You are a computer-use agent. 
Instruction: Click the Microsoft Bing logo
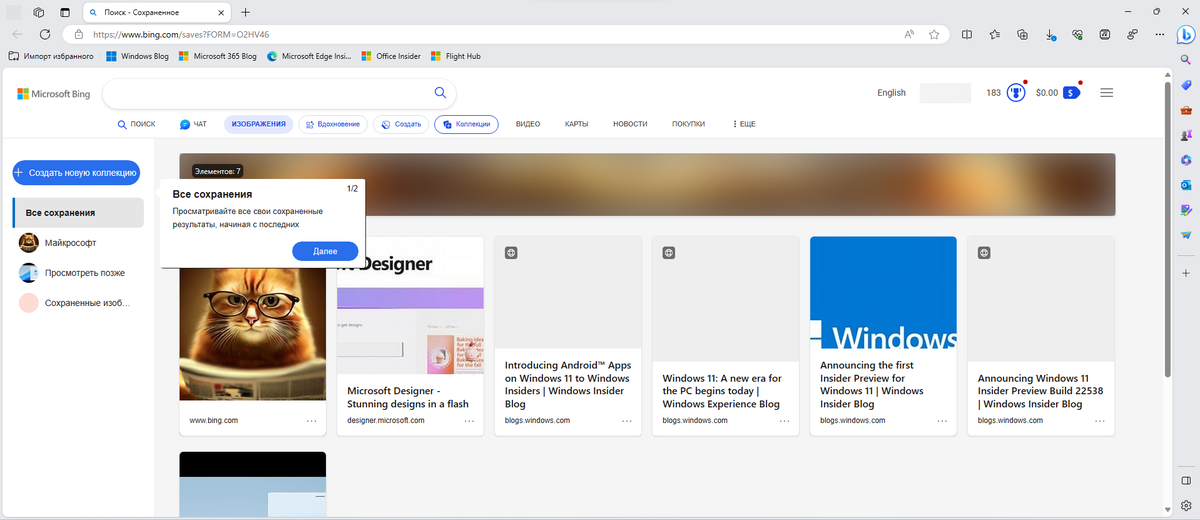(x=54, y=94)
